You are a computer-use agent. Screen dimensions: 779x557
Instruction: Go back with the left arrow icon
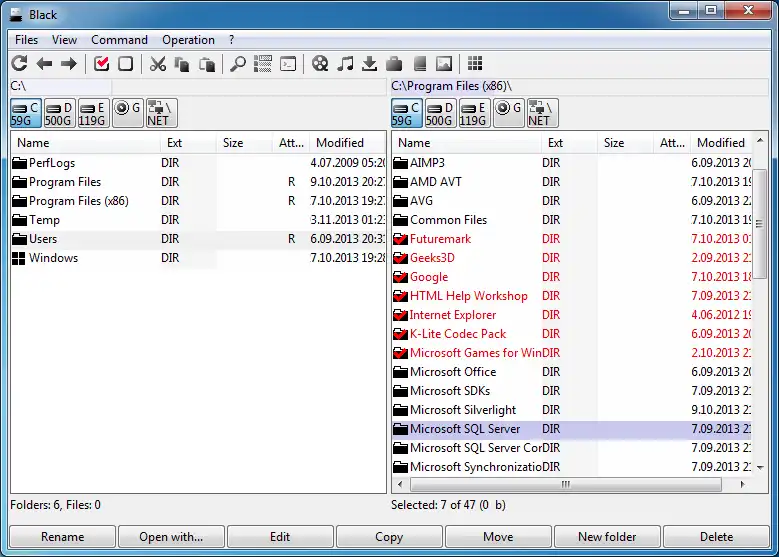click(44, 64)
